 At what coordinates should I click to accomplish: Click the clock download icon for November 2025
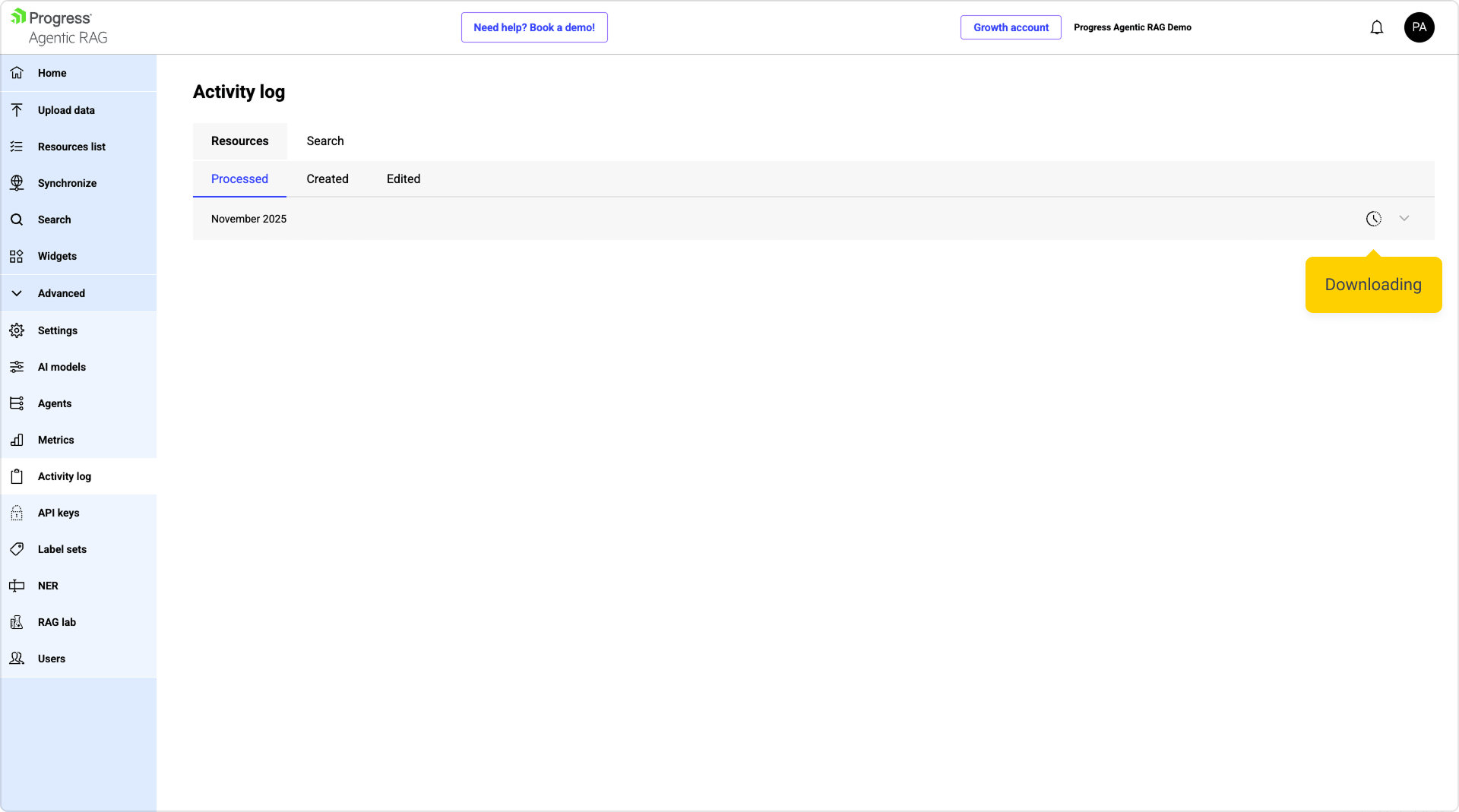1373,219
